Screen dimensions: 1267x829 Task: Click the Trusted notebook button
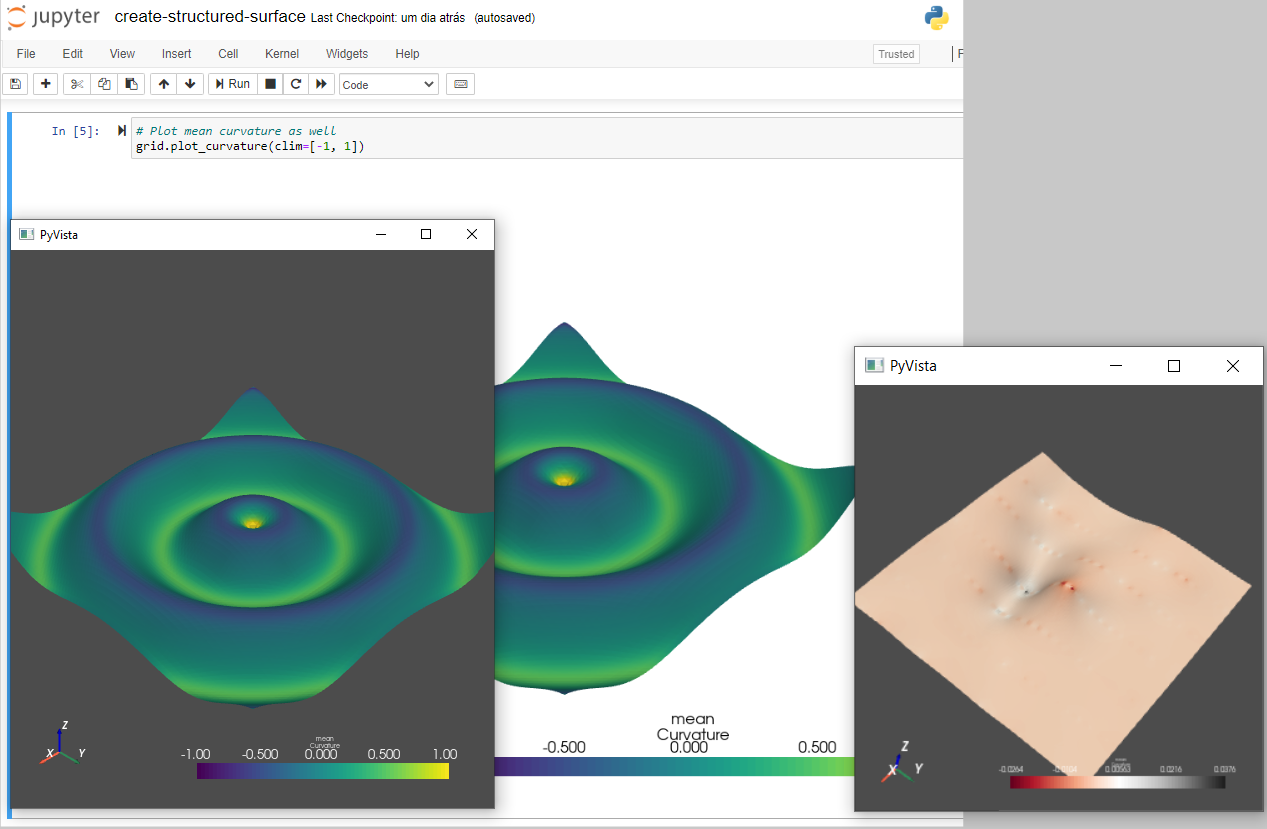pyautogui.click(x=894, y=53)
